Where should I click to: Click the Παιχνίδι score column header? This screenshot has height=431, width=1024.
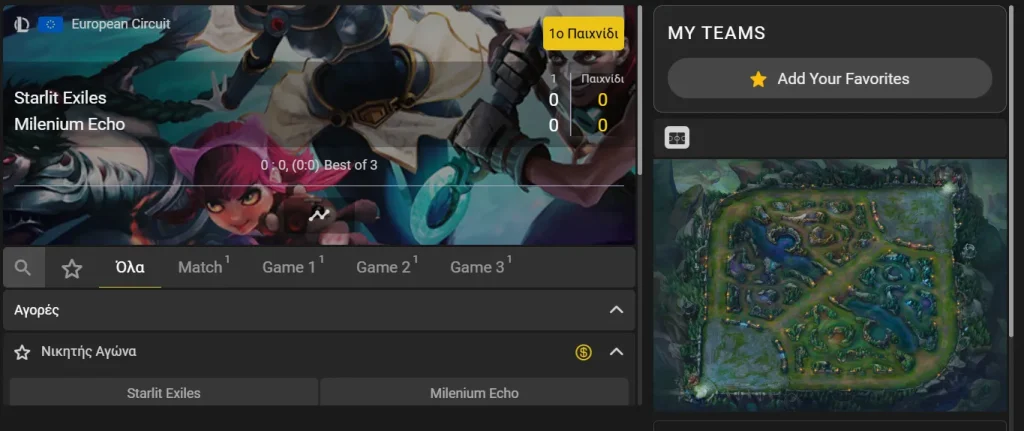pyautogui.click(x=602, y=79)
